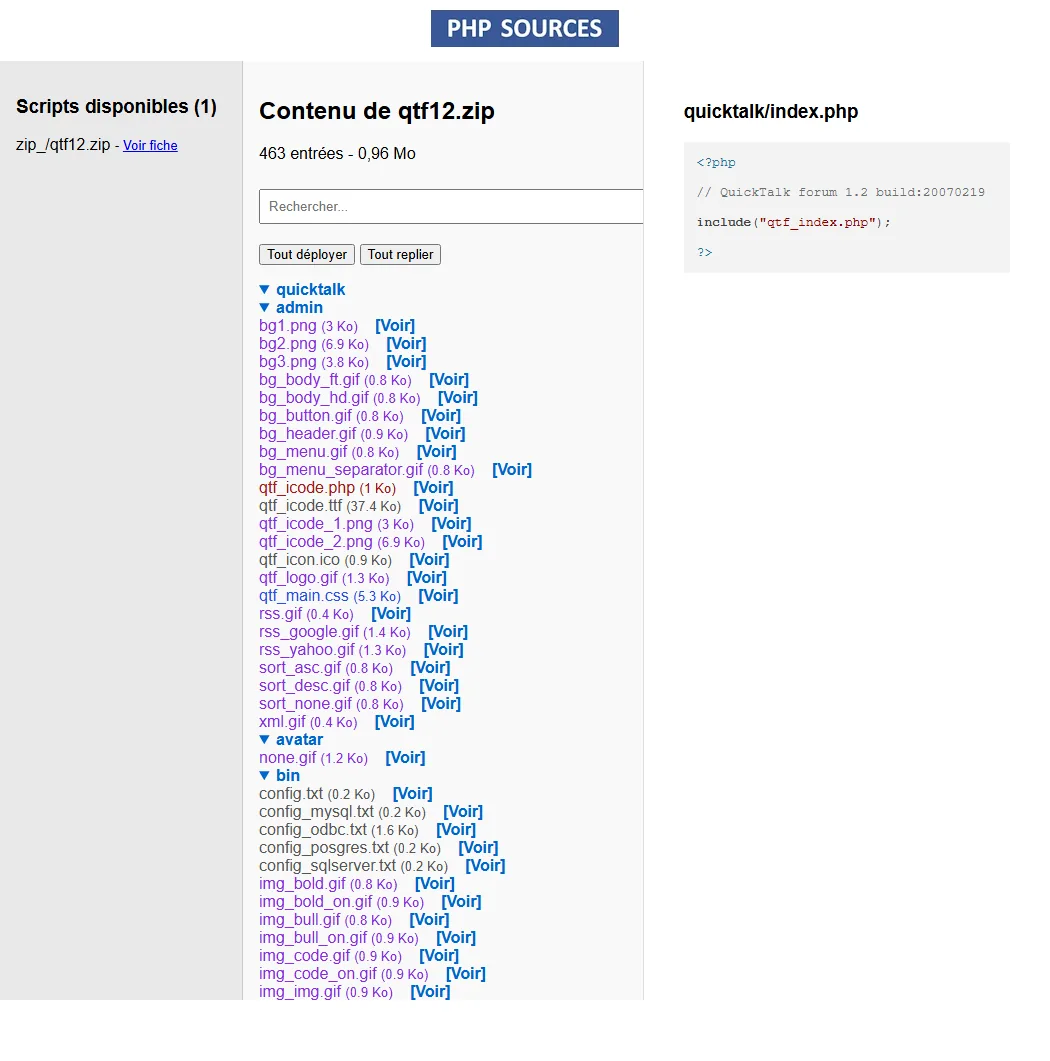Open Voir link for rss_google.gif
Viewport: 1050px width, 1061px height.
(x=447, y=632)
